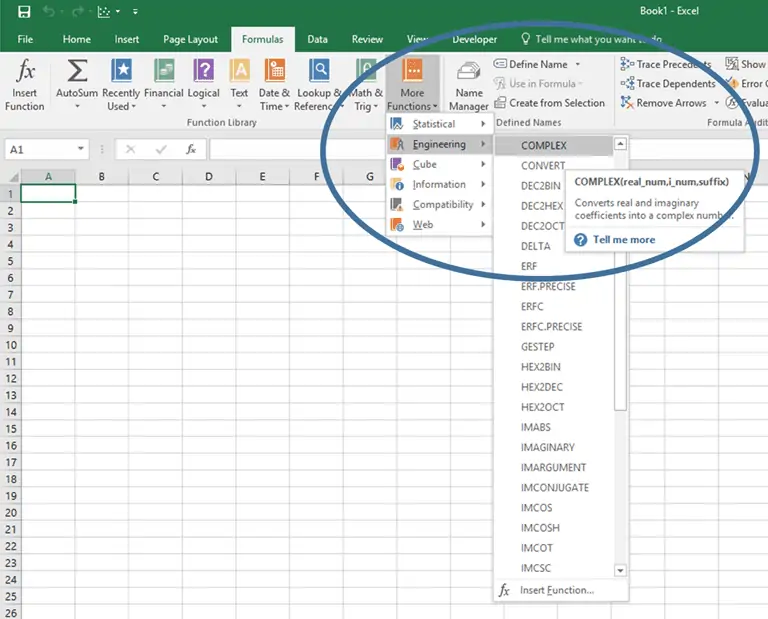Open the Information functions submenu
This screenshot has width=768, height=619.
[439, 184]
